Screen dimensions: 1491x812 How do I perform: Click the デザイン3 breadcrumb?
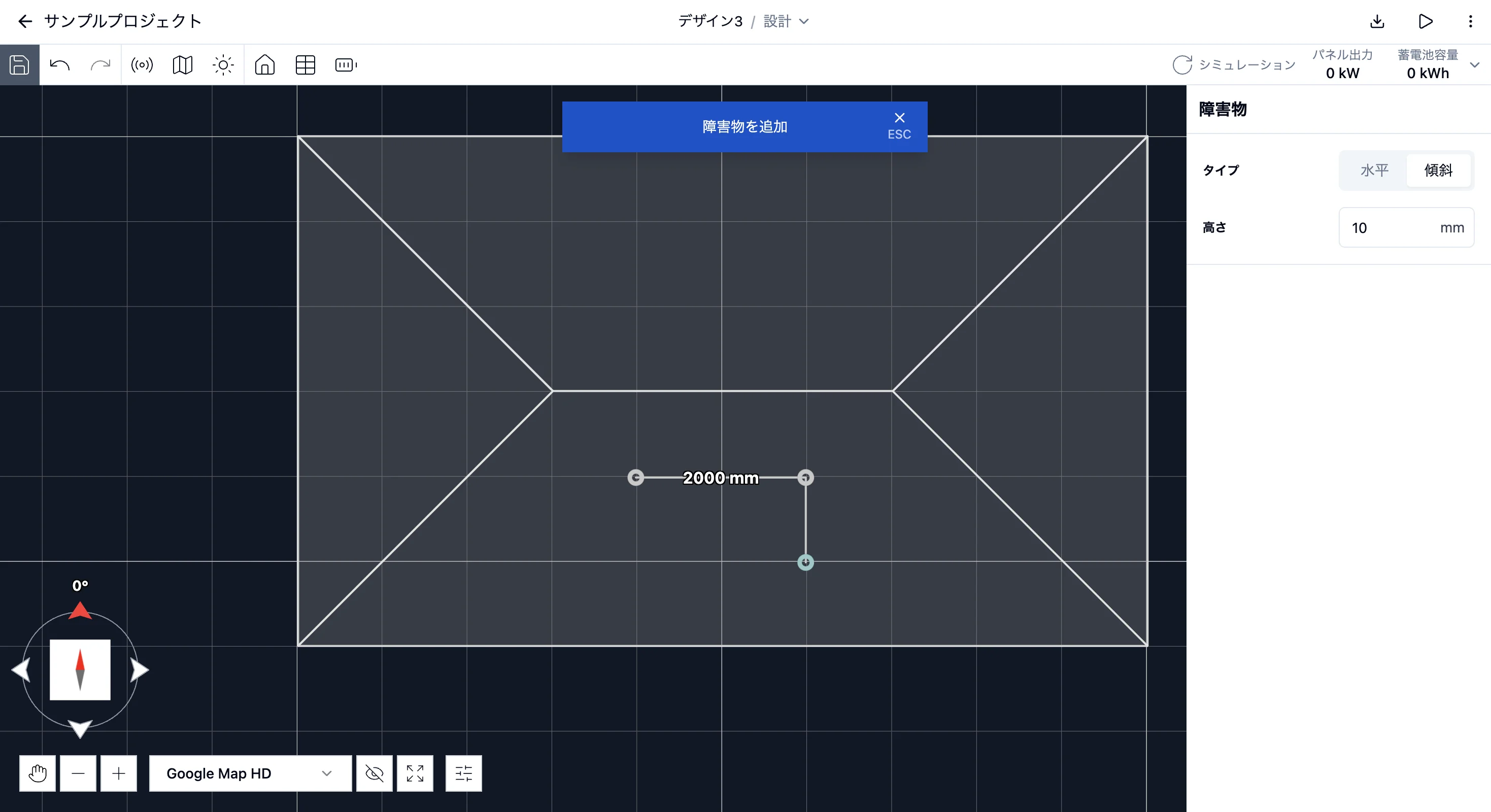(x=710, y=21)
